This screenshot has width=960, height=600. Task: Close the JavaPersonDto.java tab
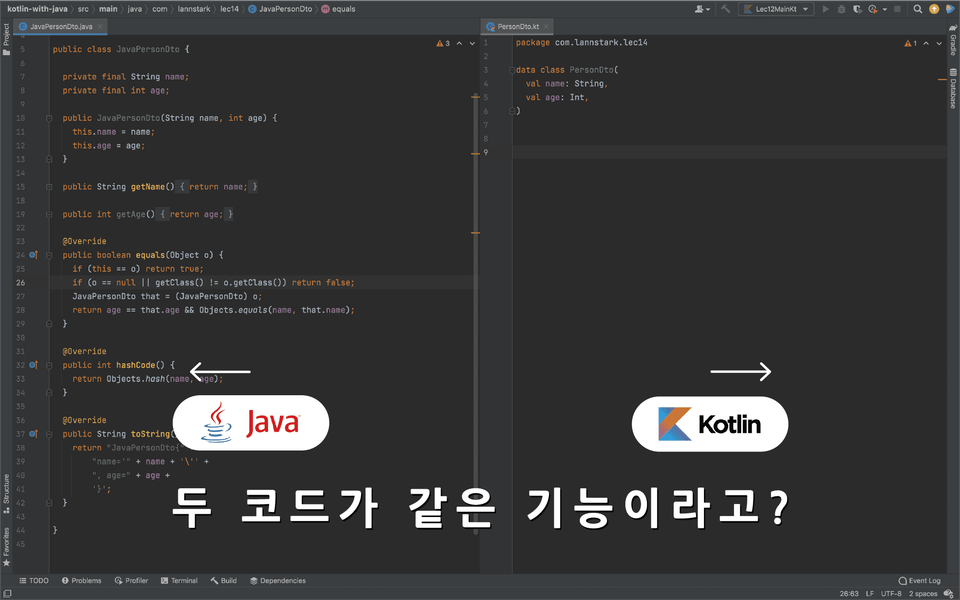pos(100,26)
